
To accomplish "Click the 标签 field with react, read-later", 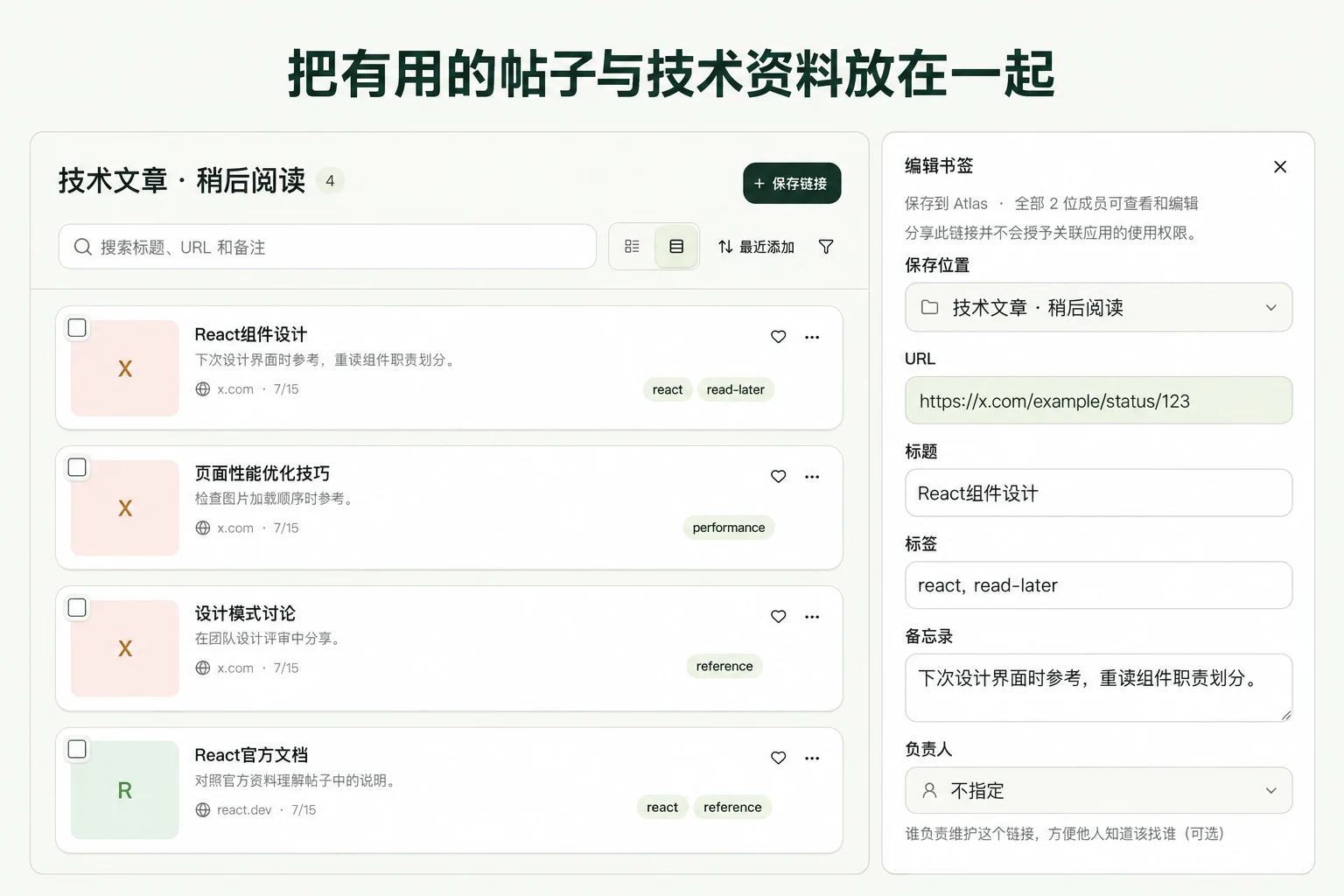I will (x=1098, y=584).
